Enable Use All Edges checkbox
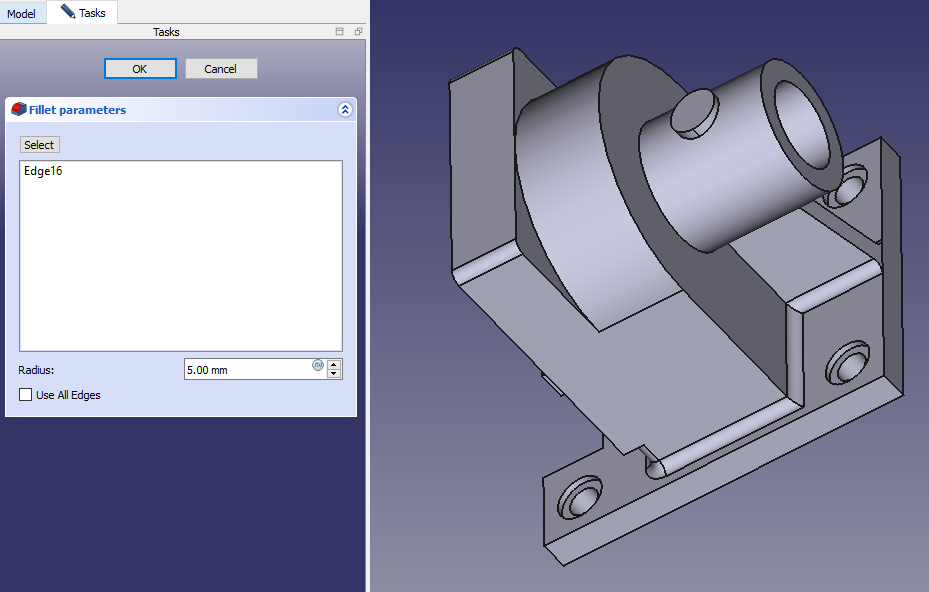This screenshot has height=592, width=929. coord(26,395)
